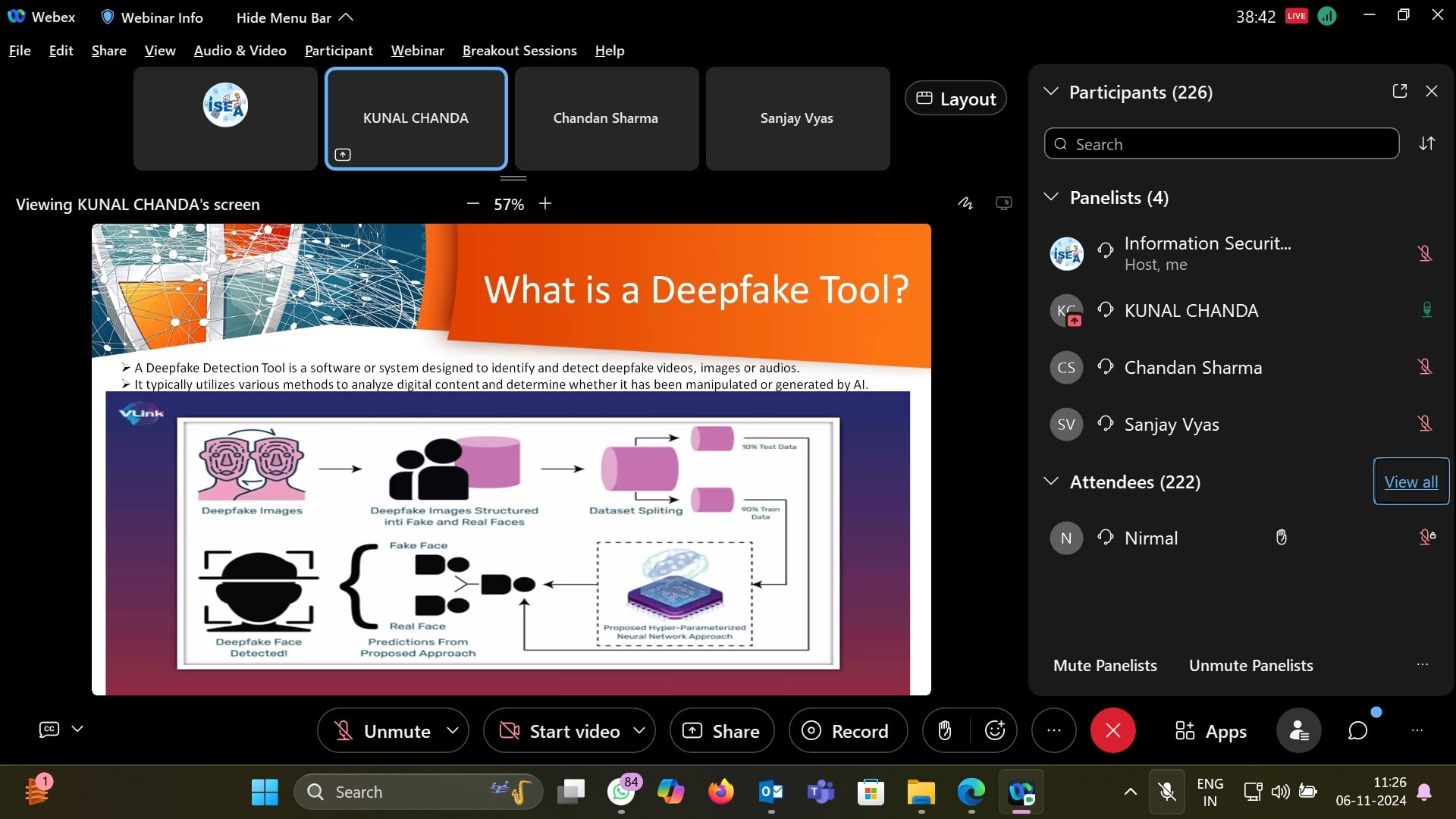Zoom in shared screen with plus
Screen dimensions: 1456x819
click(x=545, y=203)
